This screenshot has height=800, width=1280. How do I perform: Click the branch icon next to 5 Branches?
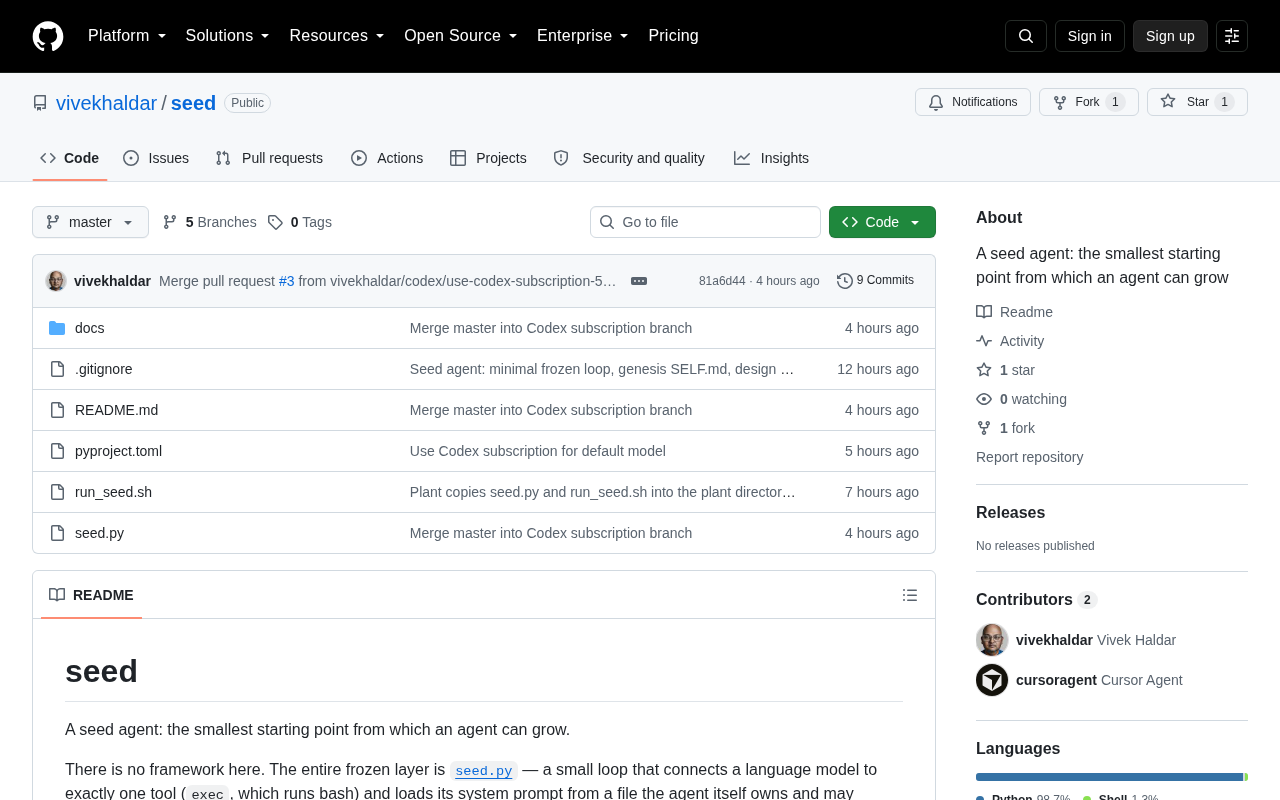(x=170, y=222)
